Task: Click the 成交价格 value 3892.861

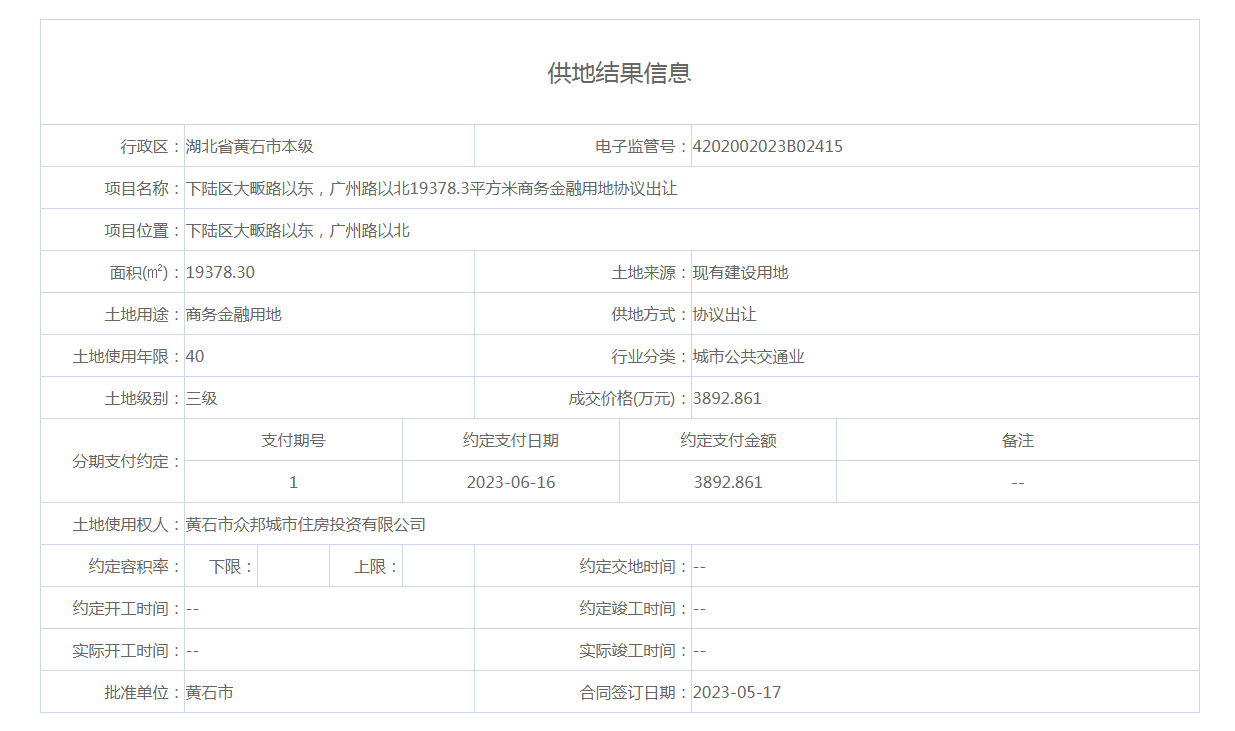Action: tap(727, 398)
